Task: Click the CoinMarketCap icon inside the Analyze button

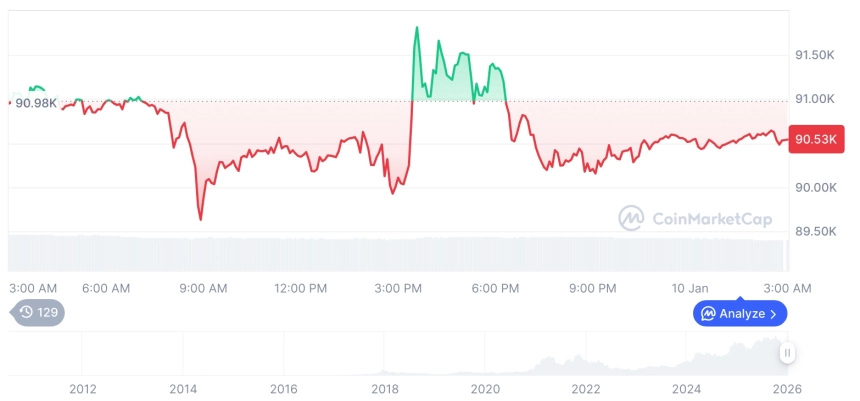Action: [x=708, y=314]
